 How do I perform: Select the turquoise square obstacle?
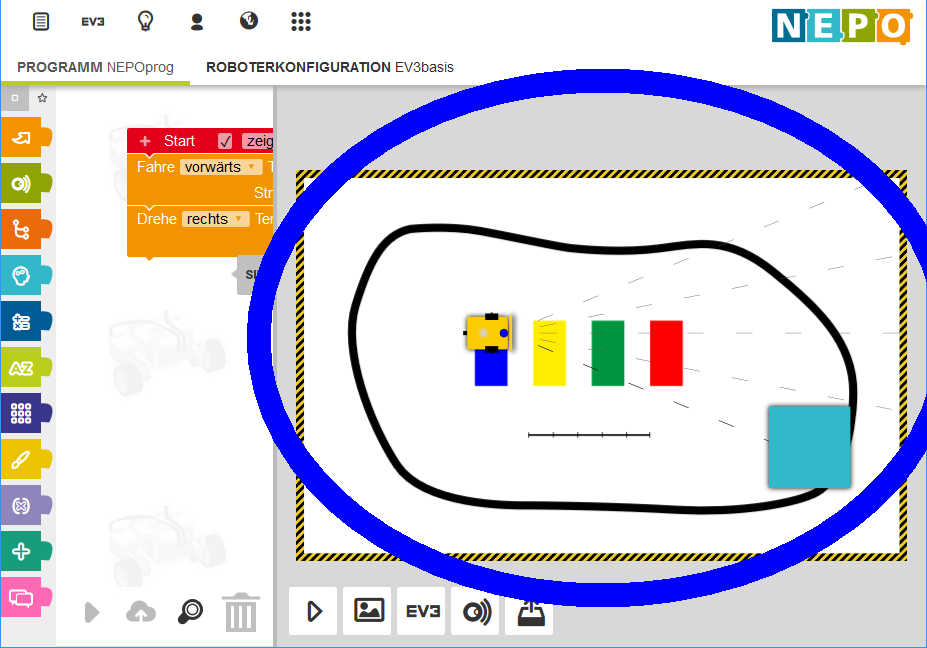click(x=809, y=447)
